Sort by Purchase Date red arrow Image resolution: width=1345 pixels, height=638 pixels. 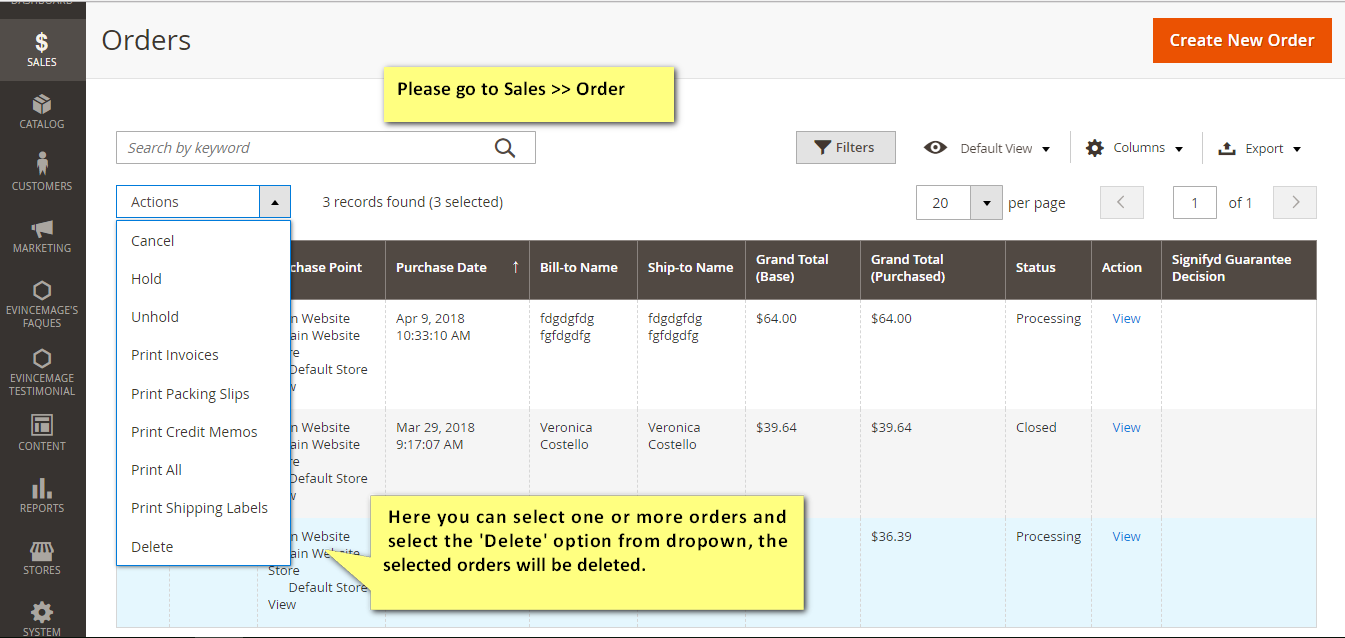click(516, 267)
